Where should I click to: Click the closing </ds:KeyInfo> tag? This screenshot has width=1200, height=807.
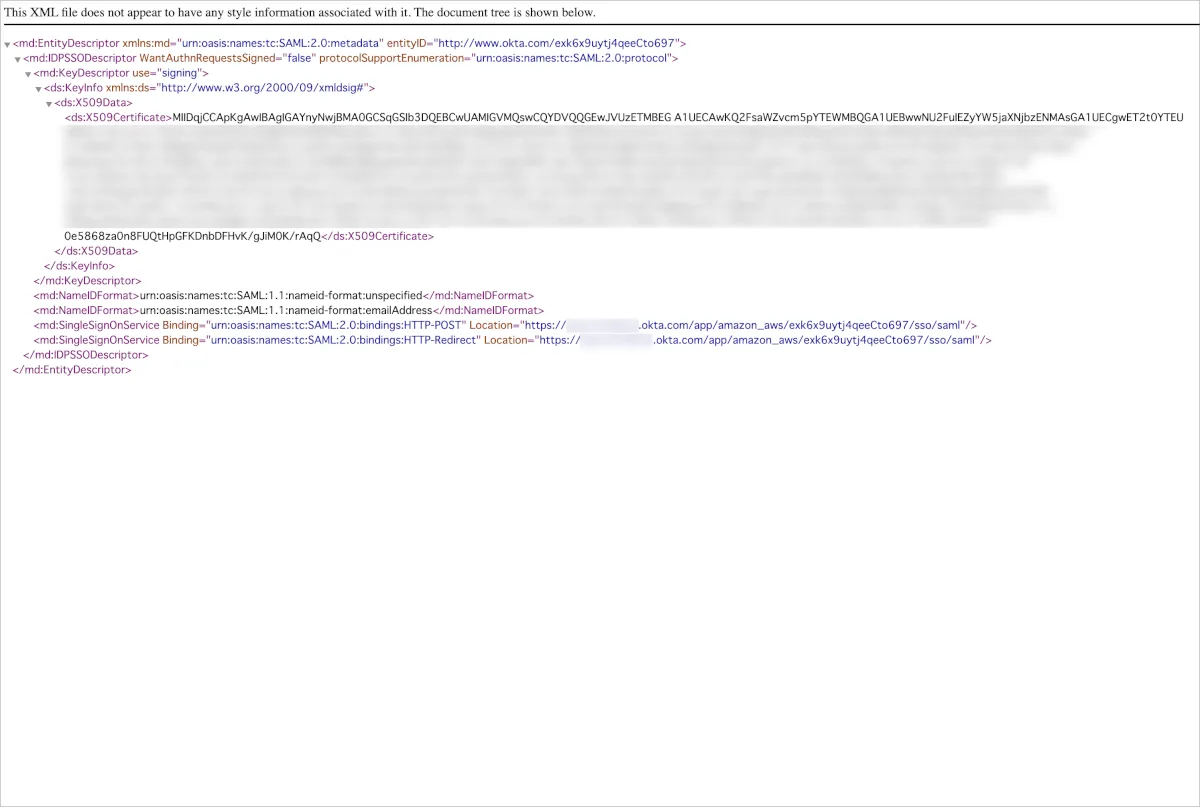pyautogui.click(x=79, y=266)
